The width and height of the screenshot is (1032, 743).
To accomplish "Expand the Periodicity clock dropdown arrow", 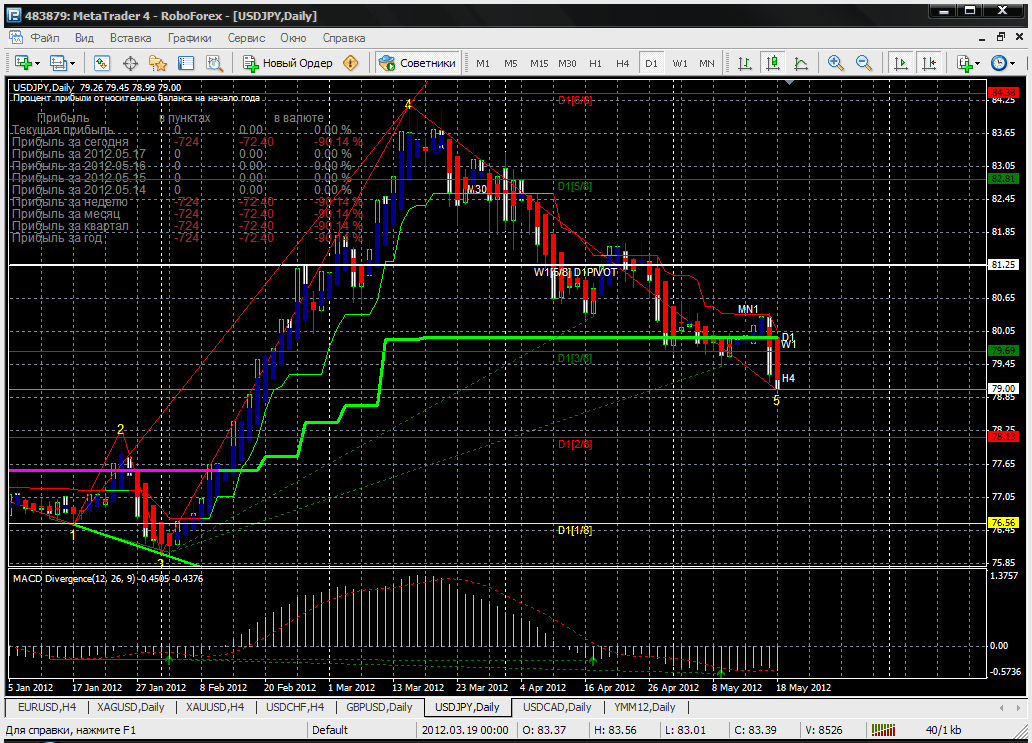I will 1012,64.
